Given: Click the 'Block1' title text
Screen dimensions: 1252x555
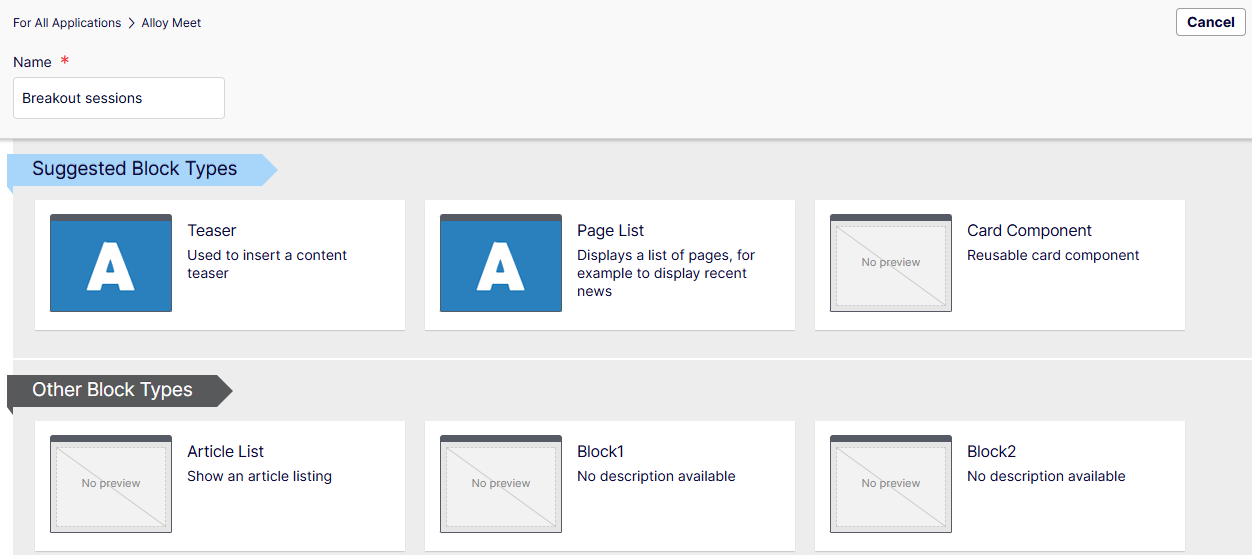Looking at the screenshot, I should point(601,451).
